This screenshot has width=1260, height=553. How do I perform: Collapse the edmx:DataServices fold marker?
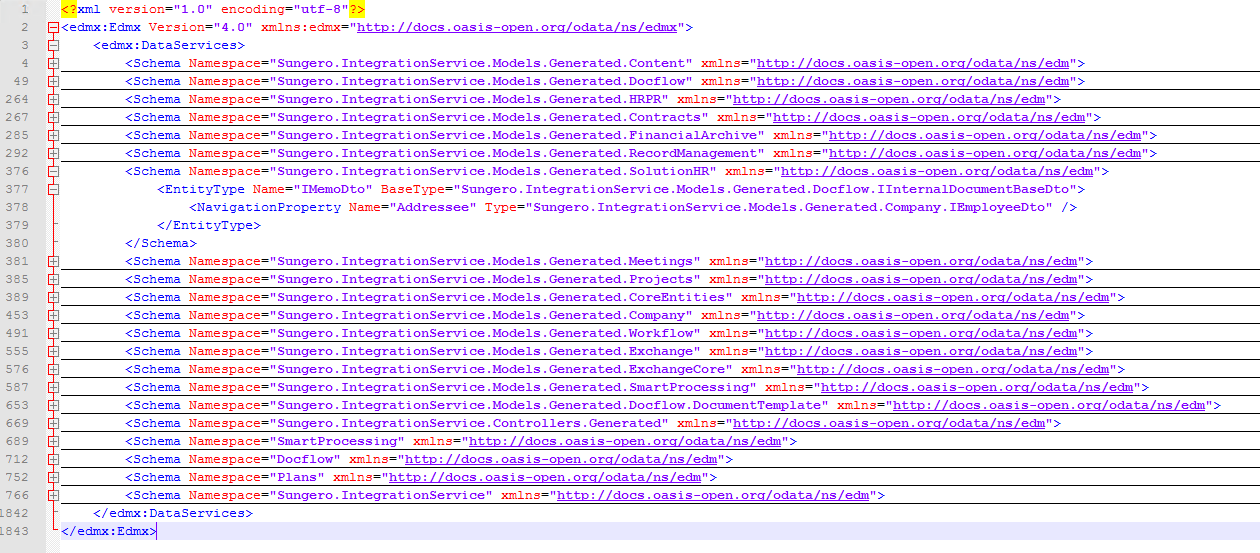pos(53,46)
